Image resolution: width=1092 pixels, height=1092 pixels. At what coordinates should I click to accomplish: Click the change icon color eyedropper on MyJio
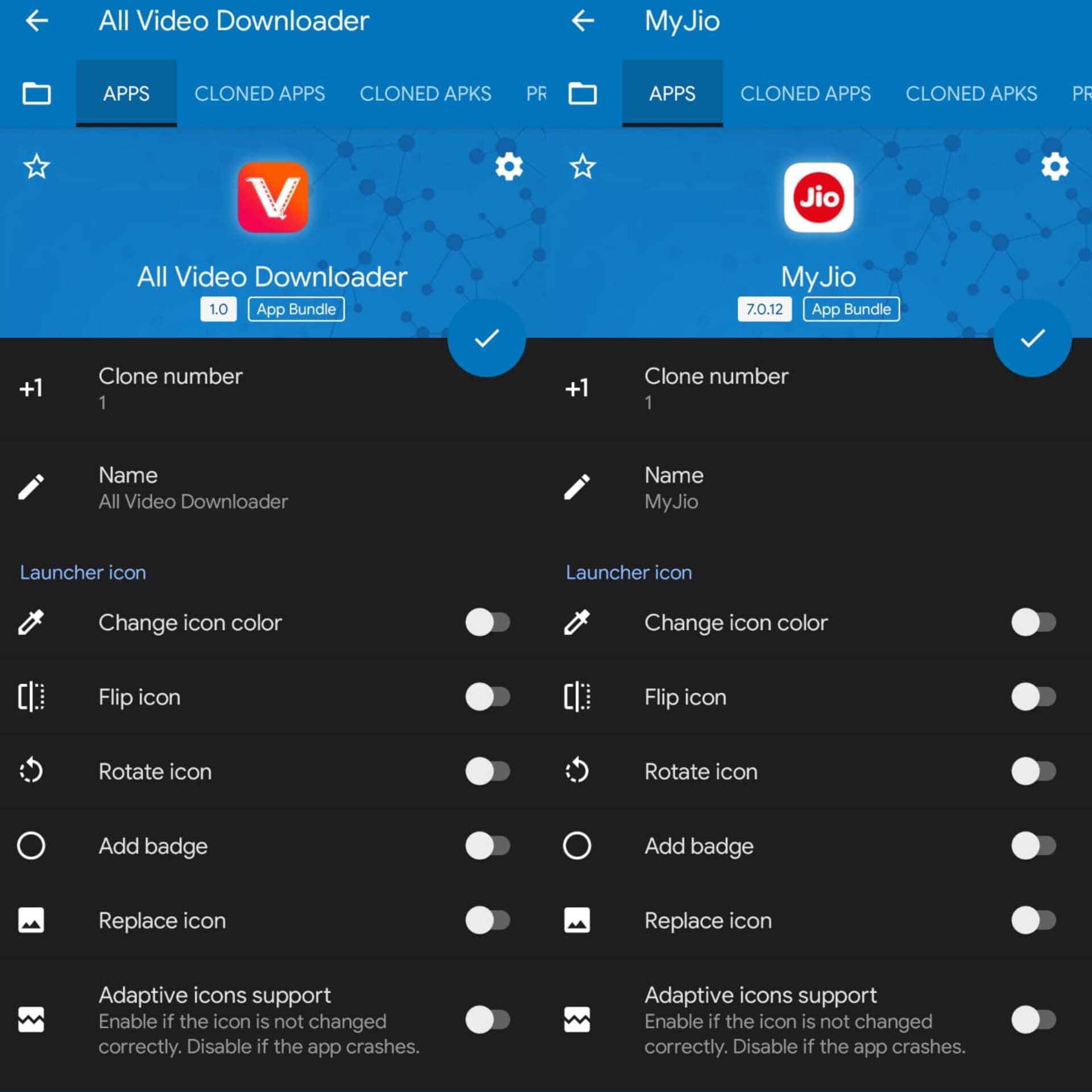pos(579,622)
